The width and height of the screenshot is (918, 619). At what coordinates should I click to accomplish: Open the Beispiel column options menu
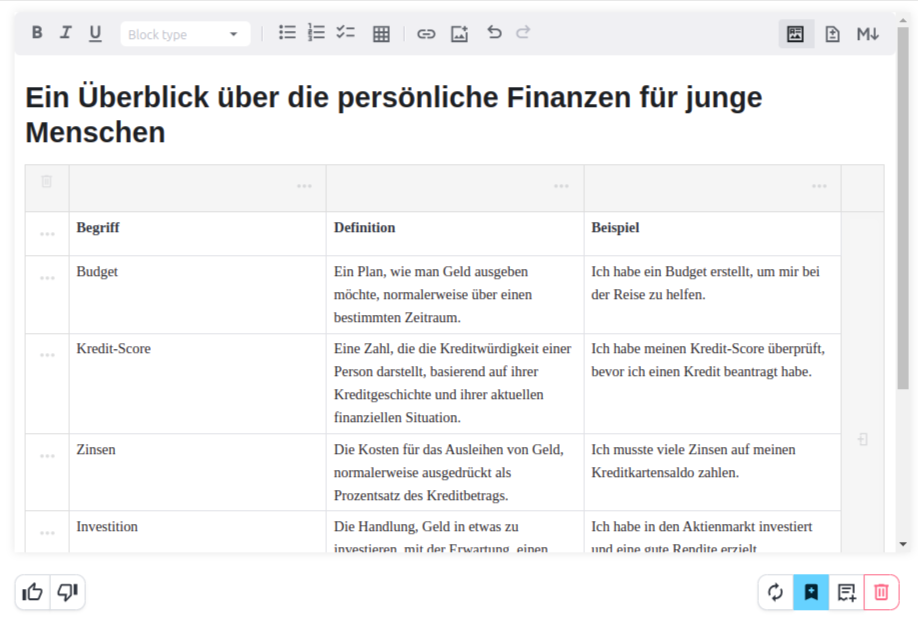click(819, 187)
